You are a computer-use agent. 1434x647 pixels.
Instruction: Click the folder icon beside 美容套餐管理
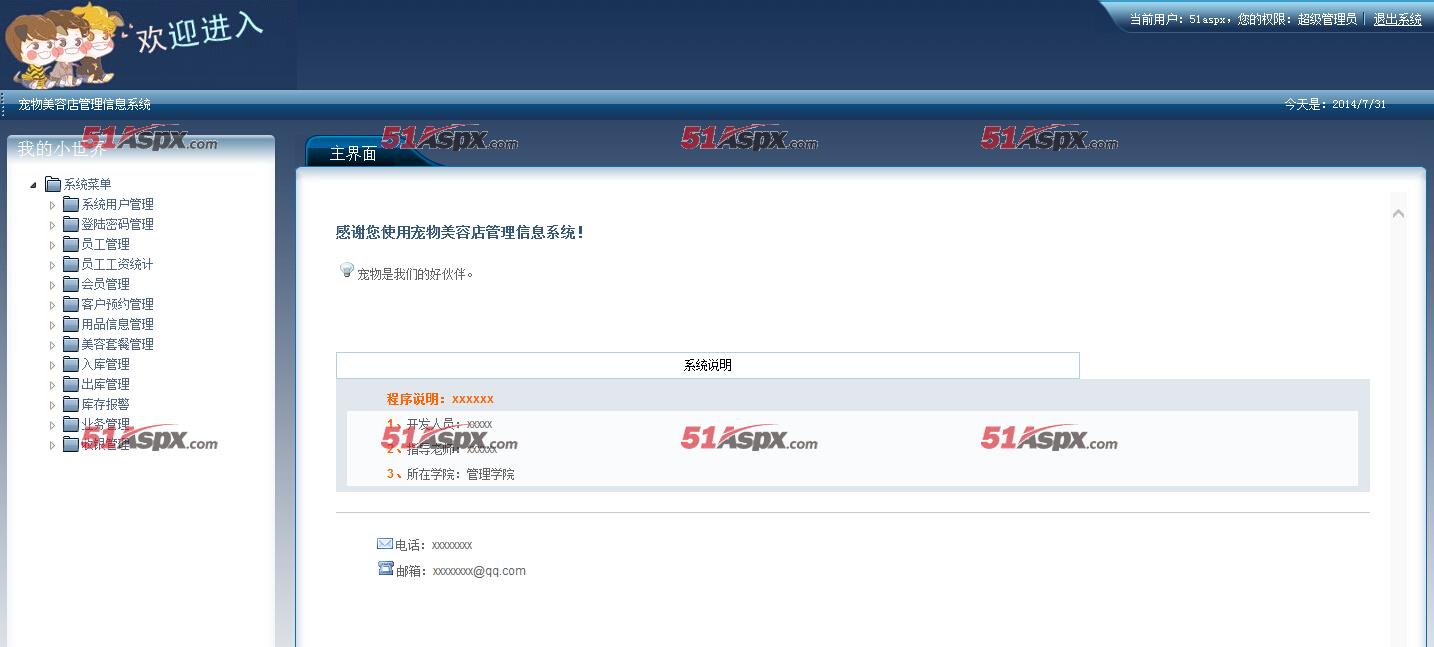(x=71, y=344)
